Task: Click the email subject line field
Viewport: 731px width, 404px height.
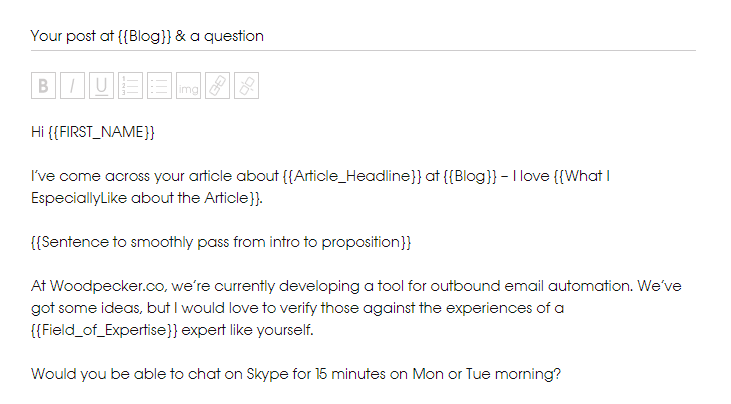Action: [400, 36]
